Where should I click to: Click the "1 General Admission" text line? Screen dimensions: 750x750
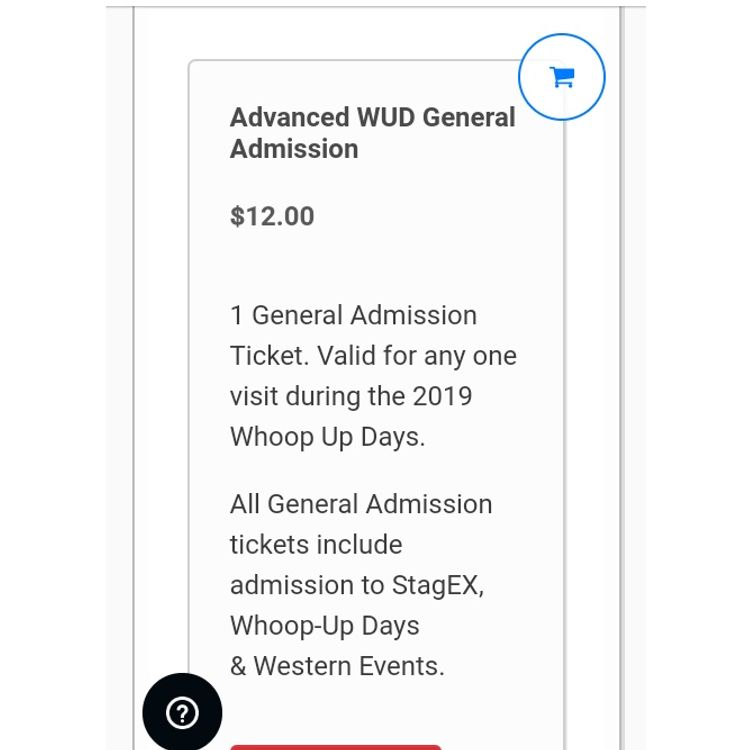(353, 315)
